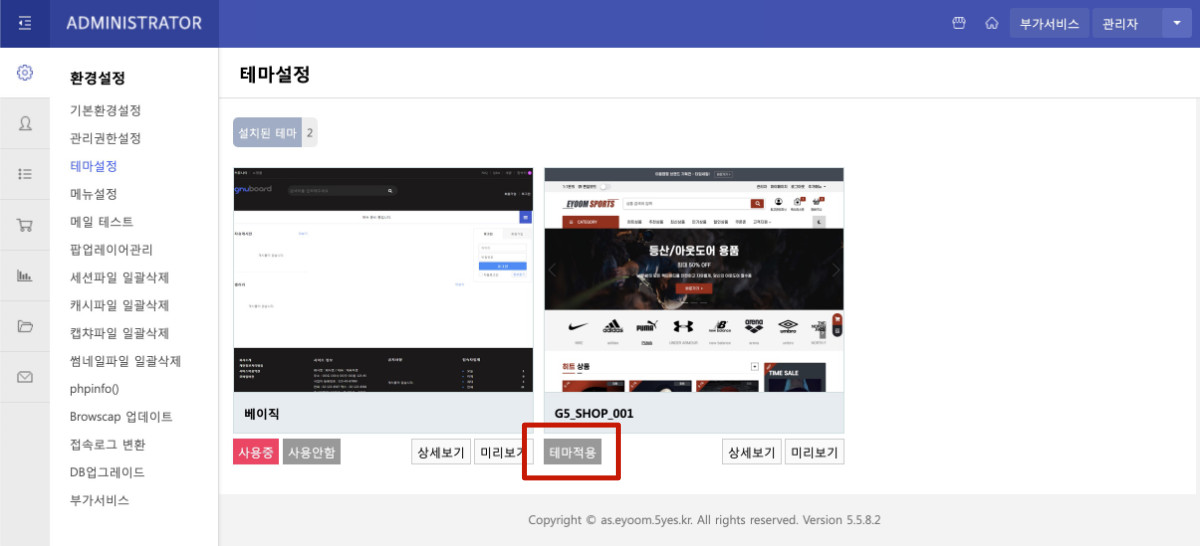Open the mail envelope icon section
This screenshot has width=1200, height=546.
coord(25,377)
